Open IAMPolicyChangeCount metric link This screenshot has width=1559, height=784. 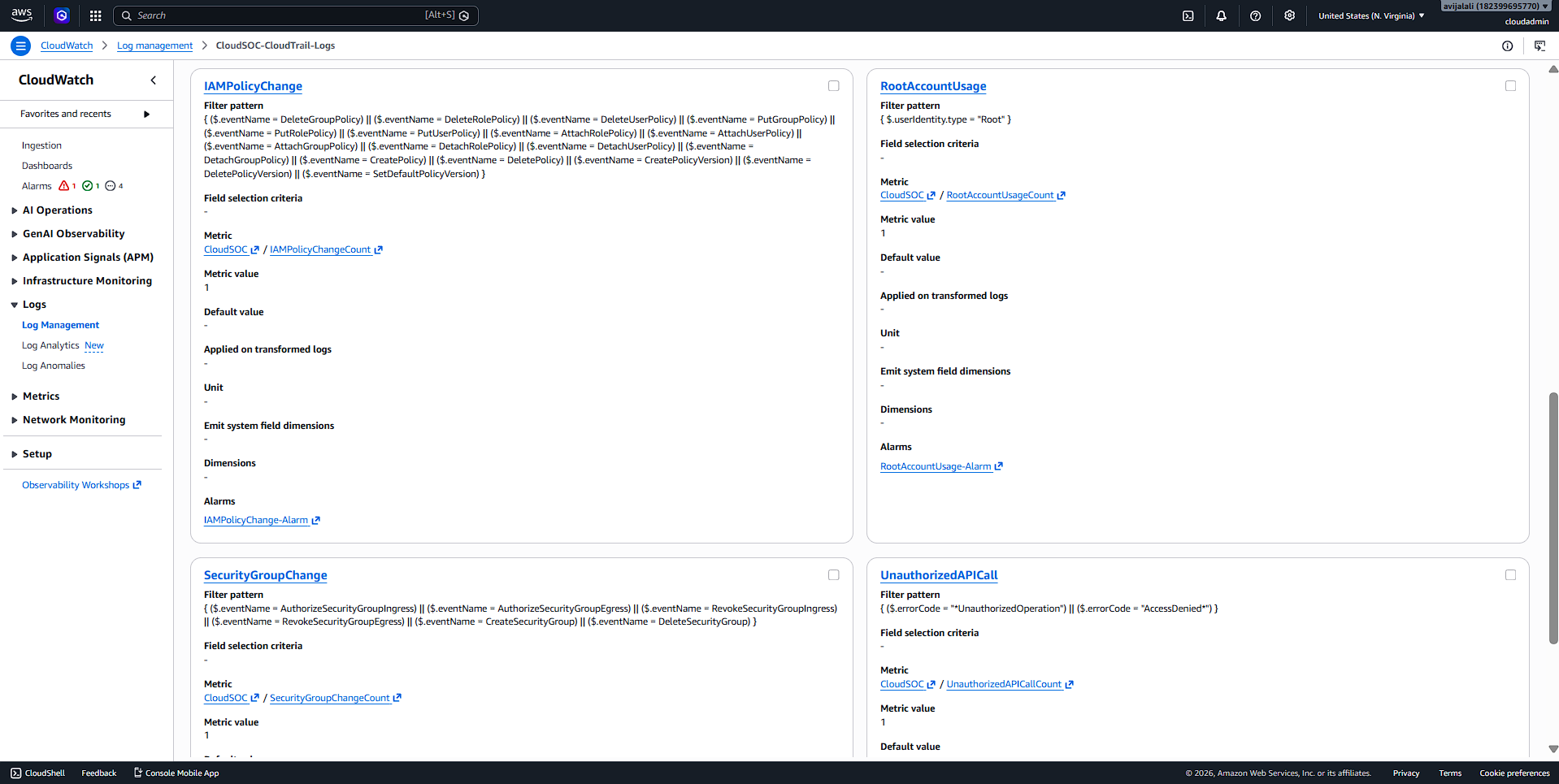(x=326, y=249)
